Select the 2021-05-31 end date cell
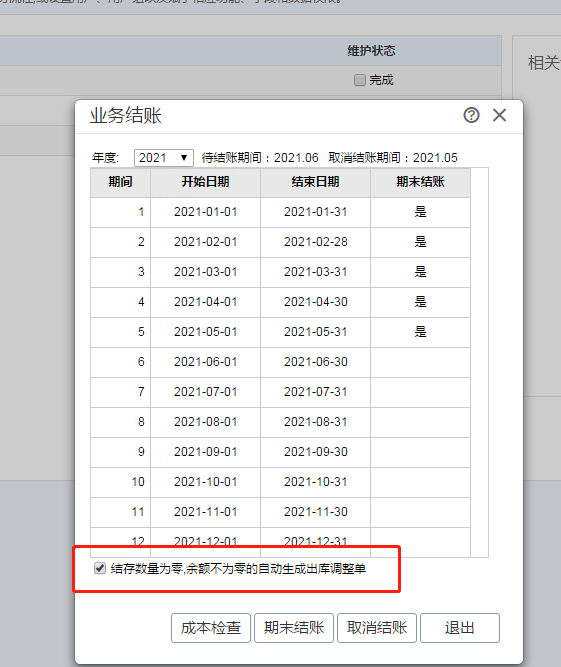Screen dimensions: 561x667 [315, 332]
